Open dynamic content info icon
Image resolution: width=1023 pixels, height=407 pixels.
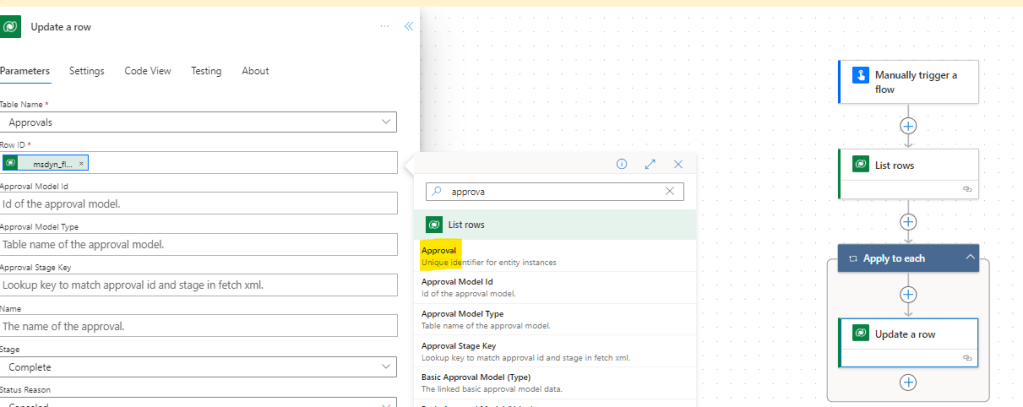(622, 164)
